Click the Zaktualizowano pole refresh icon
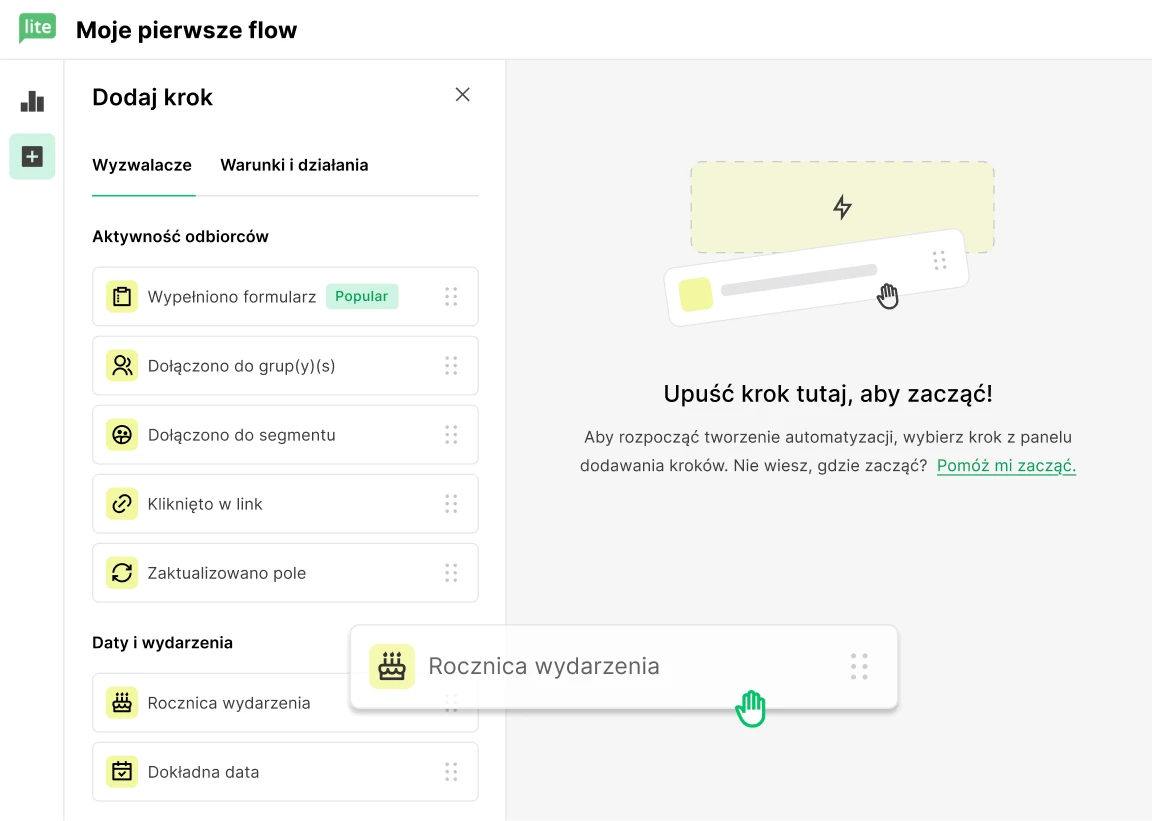This screenshot has width=1152, height=821. click(122, 573)
